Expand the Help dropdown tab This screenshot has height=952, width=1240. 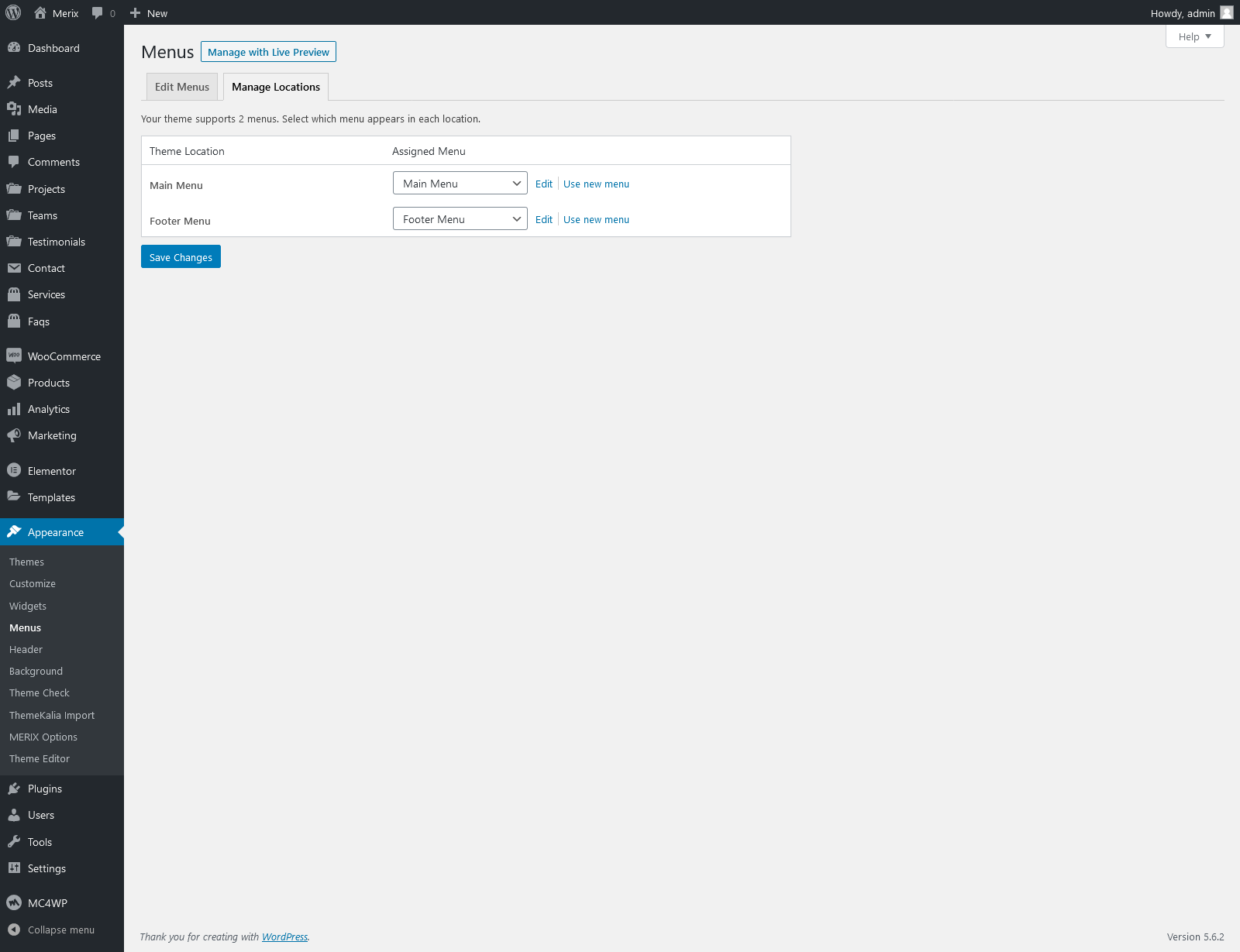1194,36
